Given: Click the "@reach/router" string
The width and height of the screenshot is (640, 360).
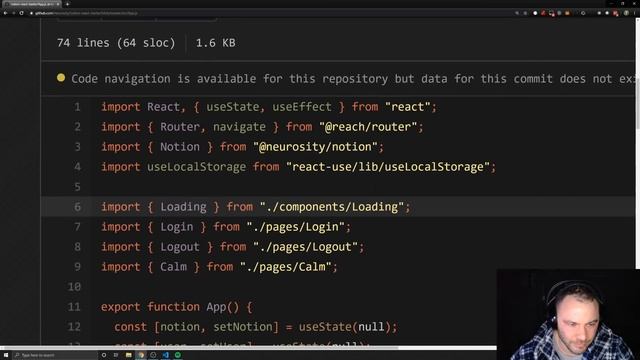Looking at the screenshot, I should click(x=368, y=127).
